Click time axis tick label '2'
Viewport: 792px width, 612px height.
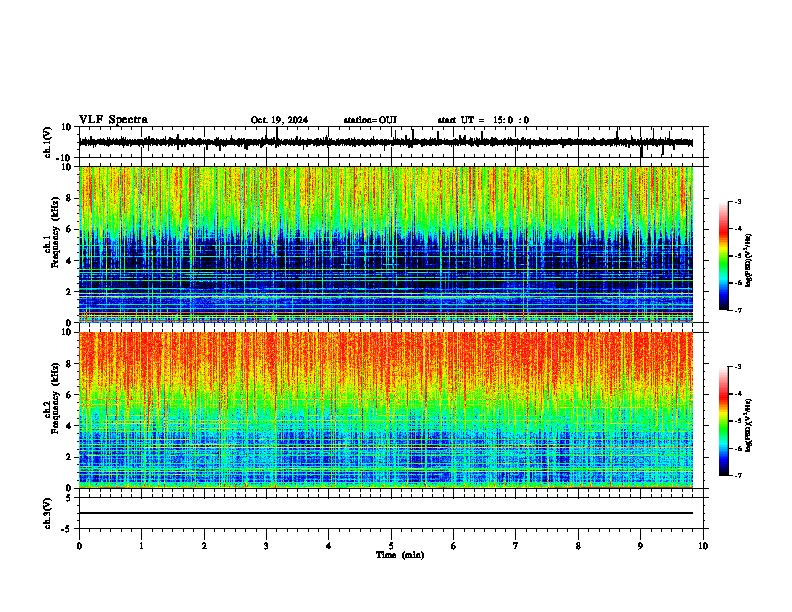pos(204,546)
